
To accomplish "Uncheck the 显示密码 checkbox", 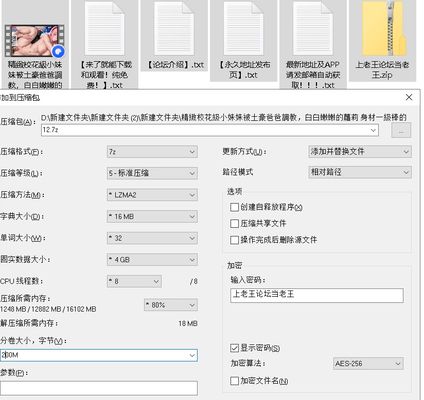I will (x=234, y=348).
